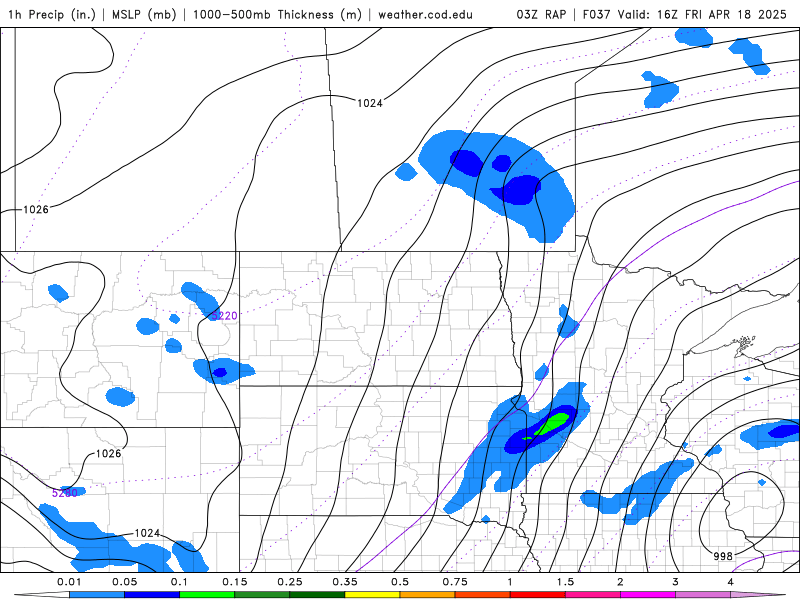Select the red 1–1.5 legend swatch
The width and height of the screenshot is (800, 600).
click(538, 595)
